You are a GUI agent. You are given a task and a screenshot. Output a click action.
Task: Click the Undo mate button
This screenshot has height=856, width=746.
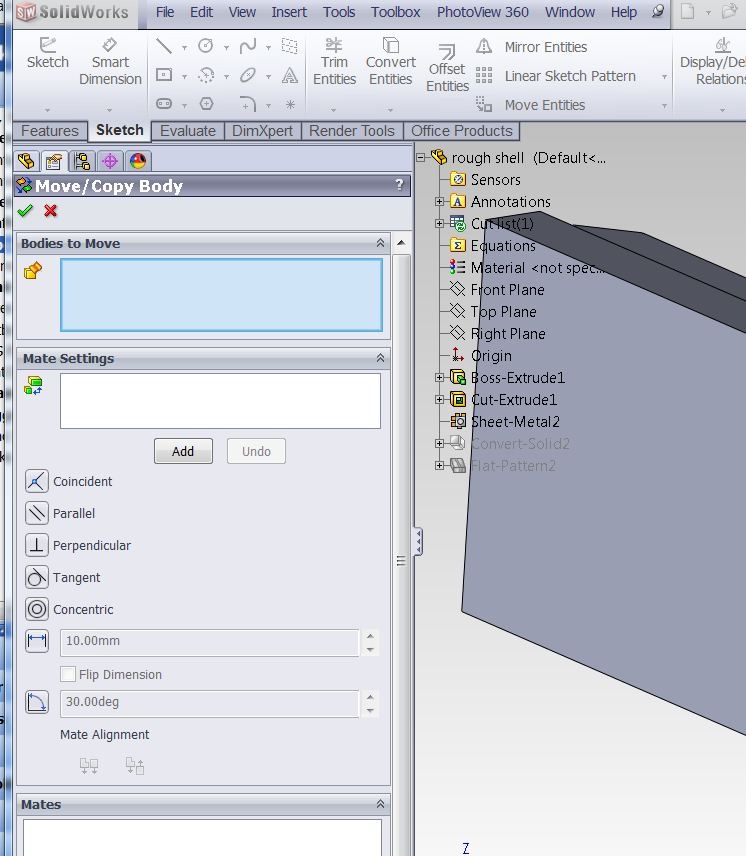point(256,451)
